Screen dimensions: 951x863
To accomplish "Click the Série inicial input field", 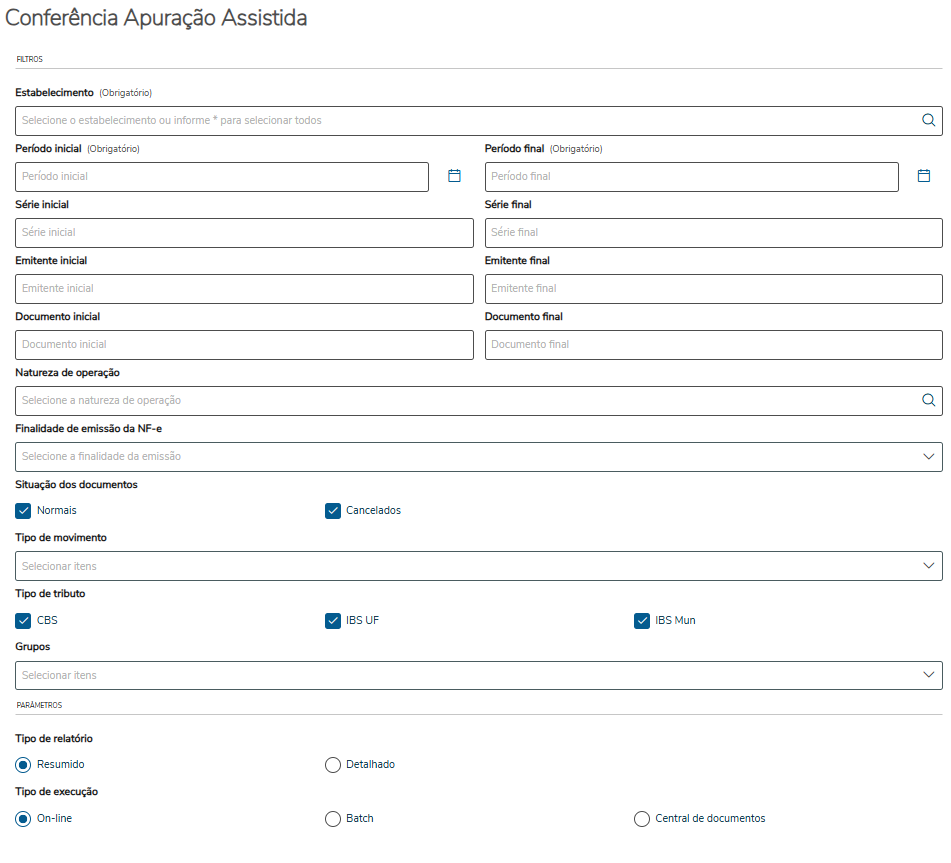I will (244, 232).
